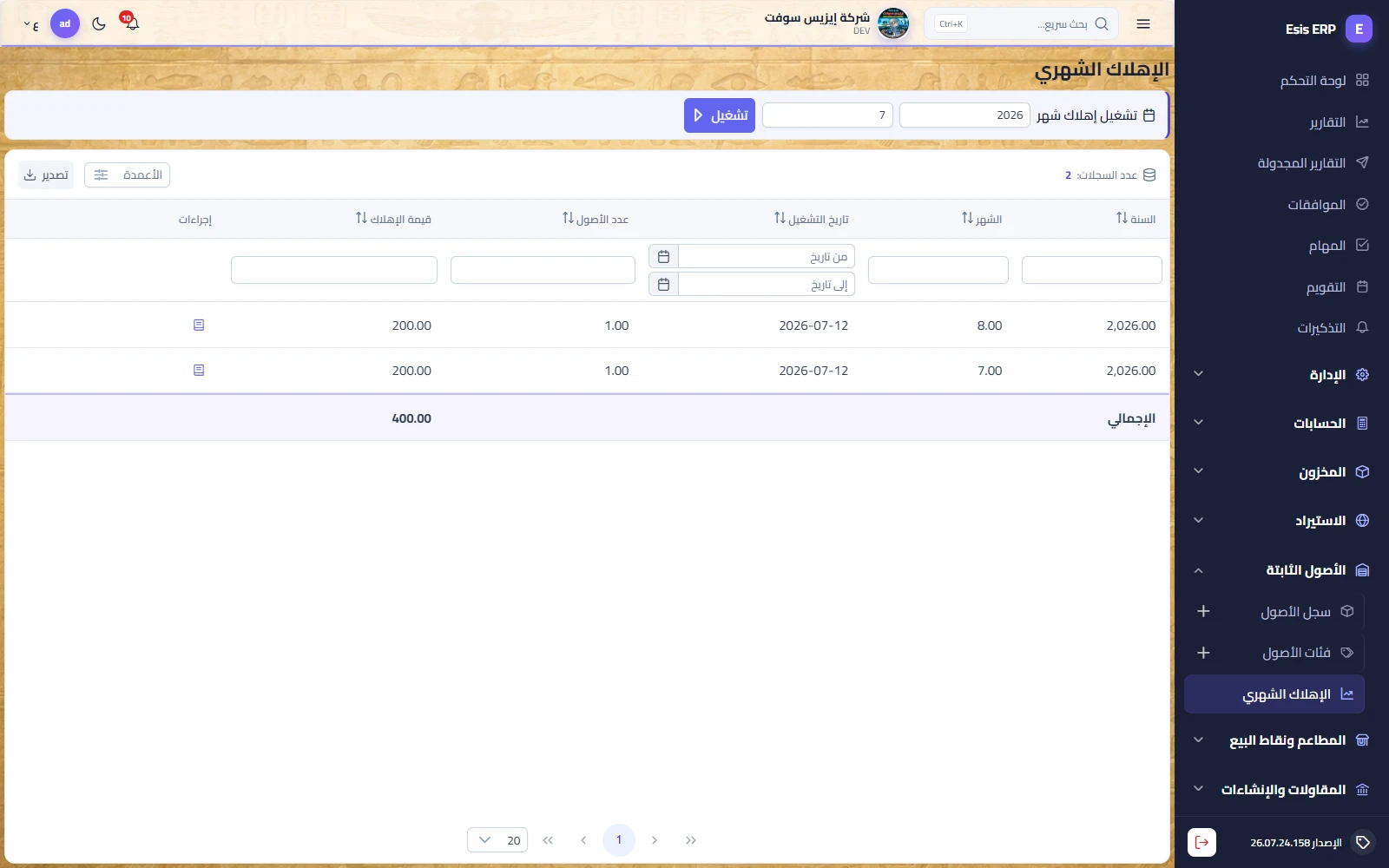This screenshot has height=868, width=1389.
Task: Expand المطاعم ونقاط البيع section
Action: [x=1281, y=740]
